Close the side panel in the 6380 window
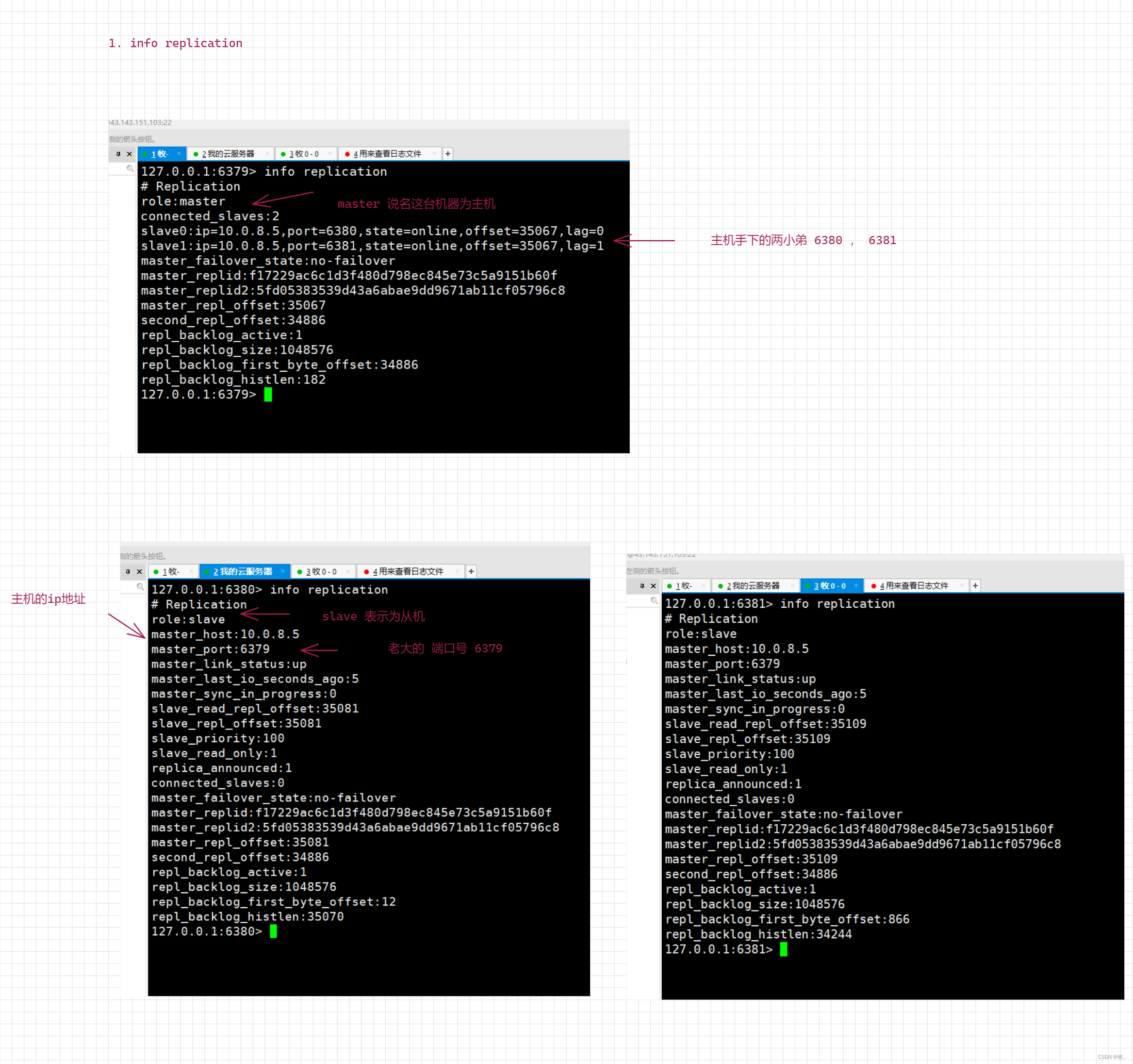The width and height of the screenshot is (1133, 1064). click(139, 571)
